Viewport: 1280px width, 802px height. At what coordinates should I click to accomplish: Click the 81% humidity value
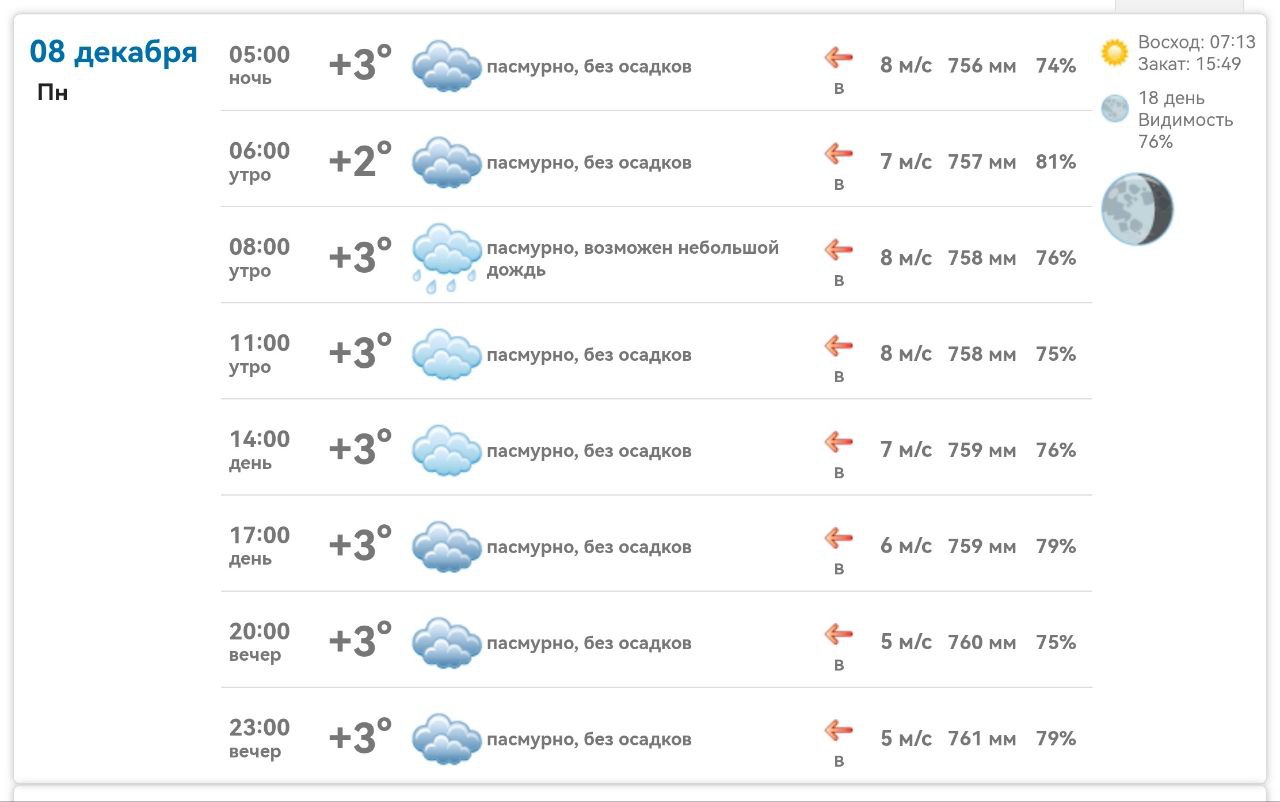click(x=1056, y=162)
